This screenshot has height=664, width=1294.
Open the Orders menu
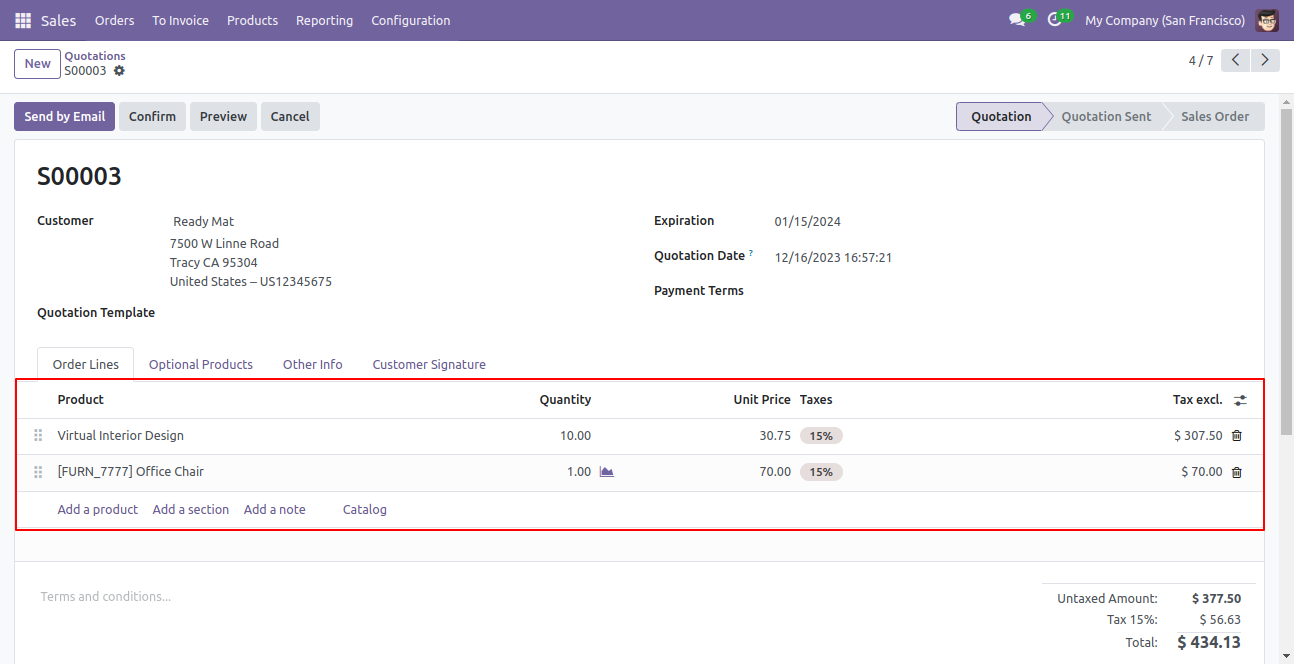[x=115, y=20]
